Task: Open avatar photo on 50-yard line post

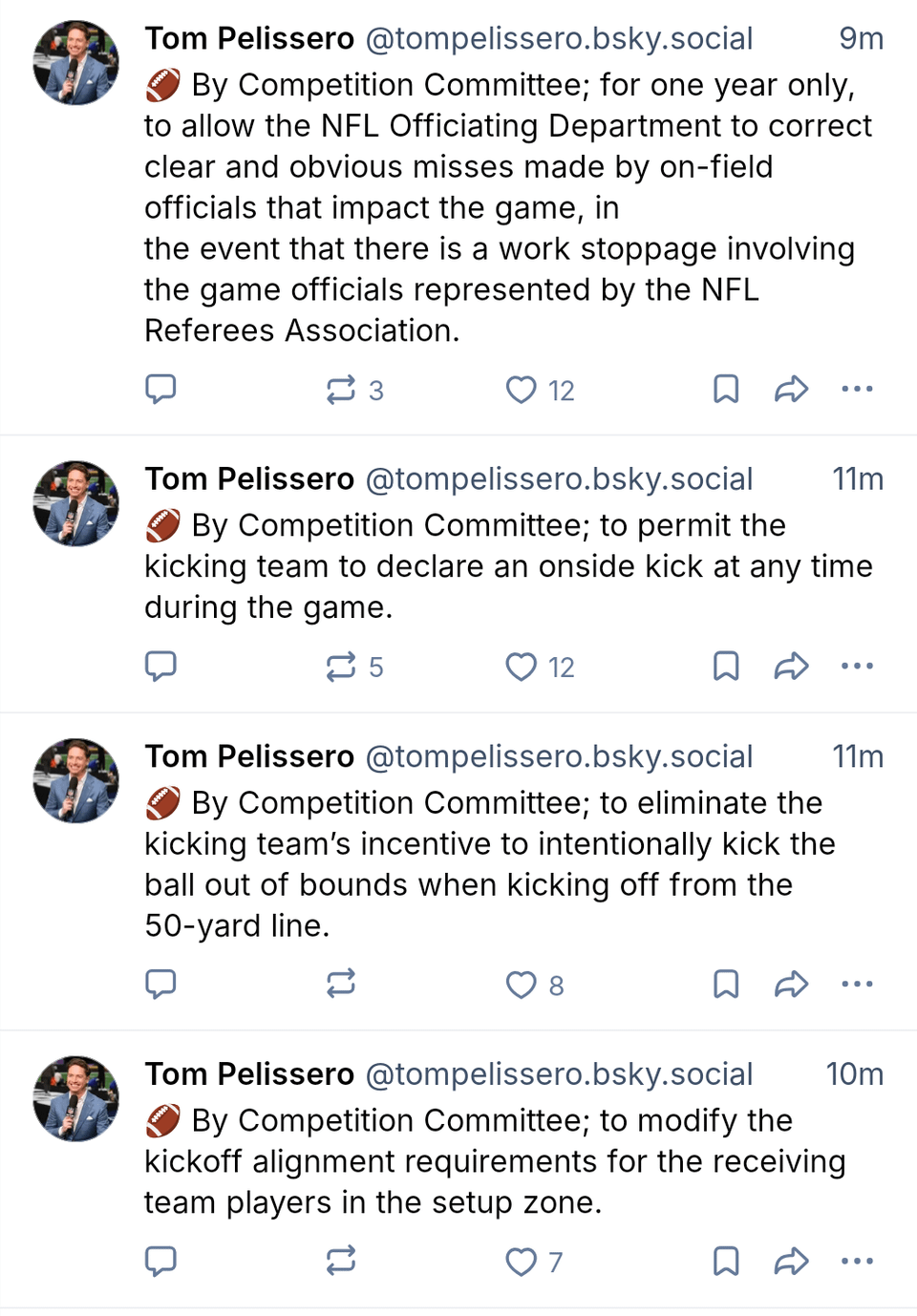Action: pyautogui.click(x=75, y=780)
